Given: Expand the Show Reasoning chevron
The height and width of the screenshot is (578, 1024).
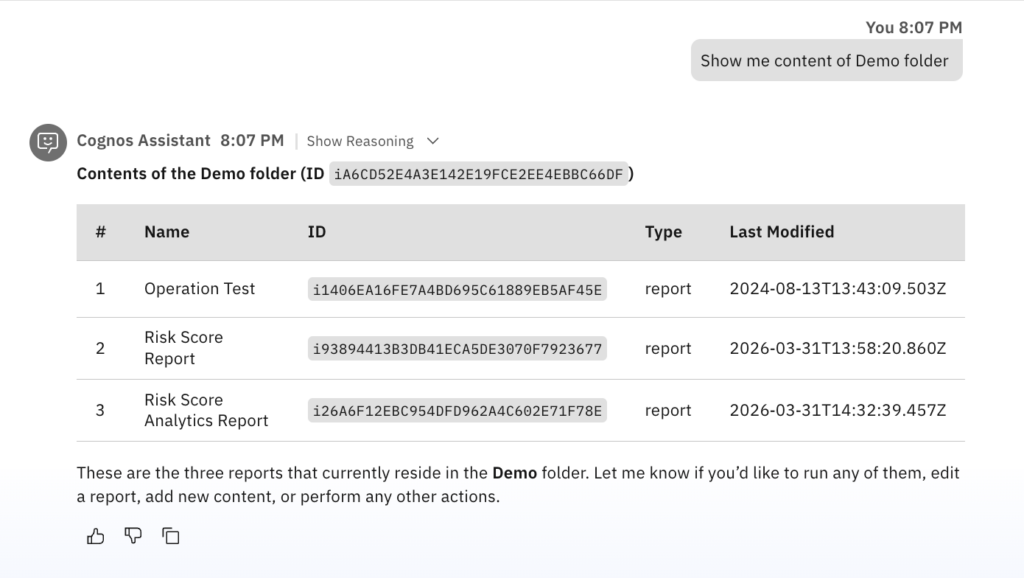Looking at the screenshot, I should (x=432, y=141).
